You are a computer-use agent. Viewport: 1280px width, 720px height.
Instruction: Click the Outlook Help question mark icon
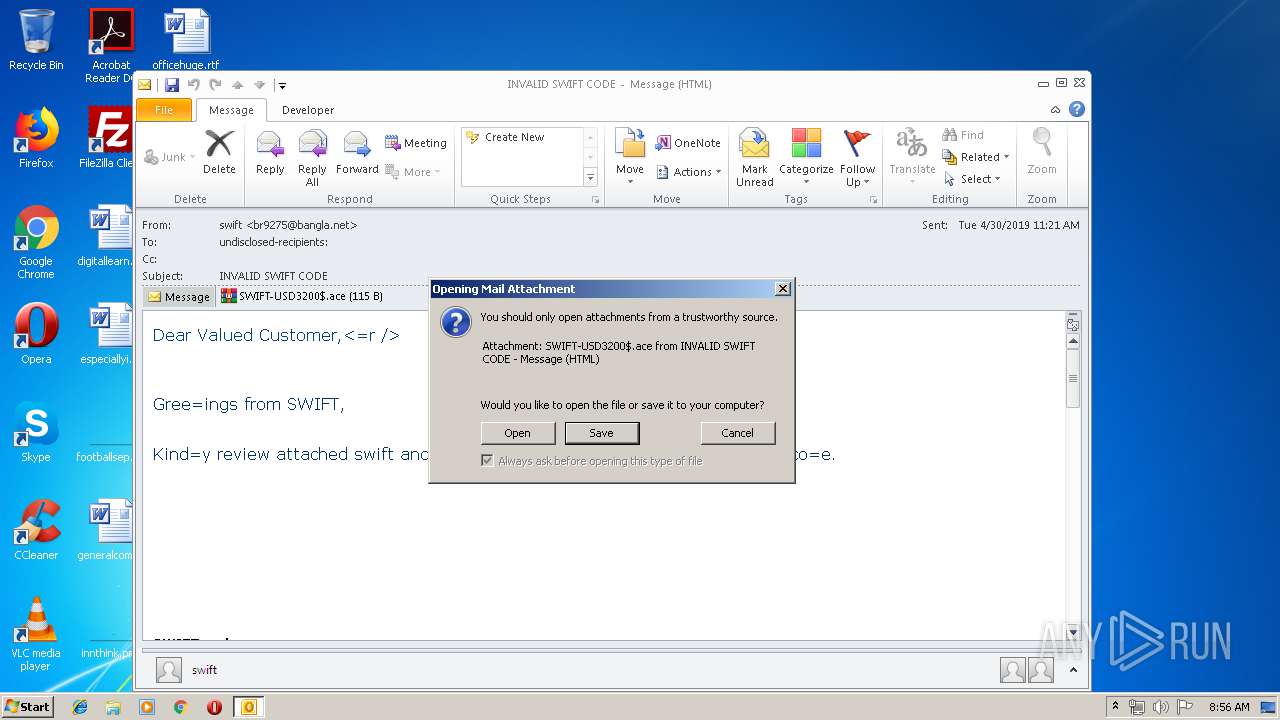(x=1077, y=110)
